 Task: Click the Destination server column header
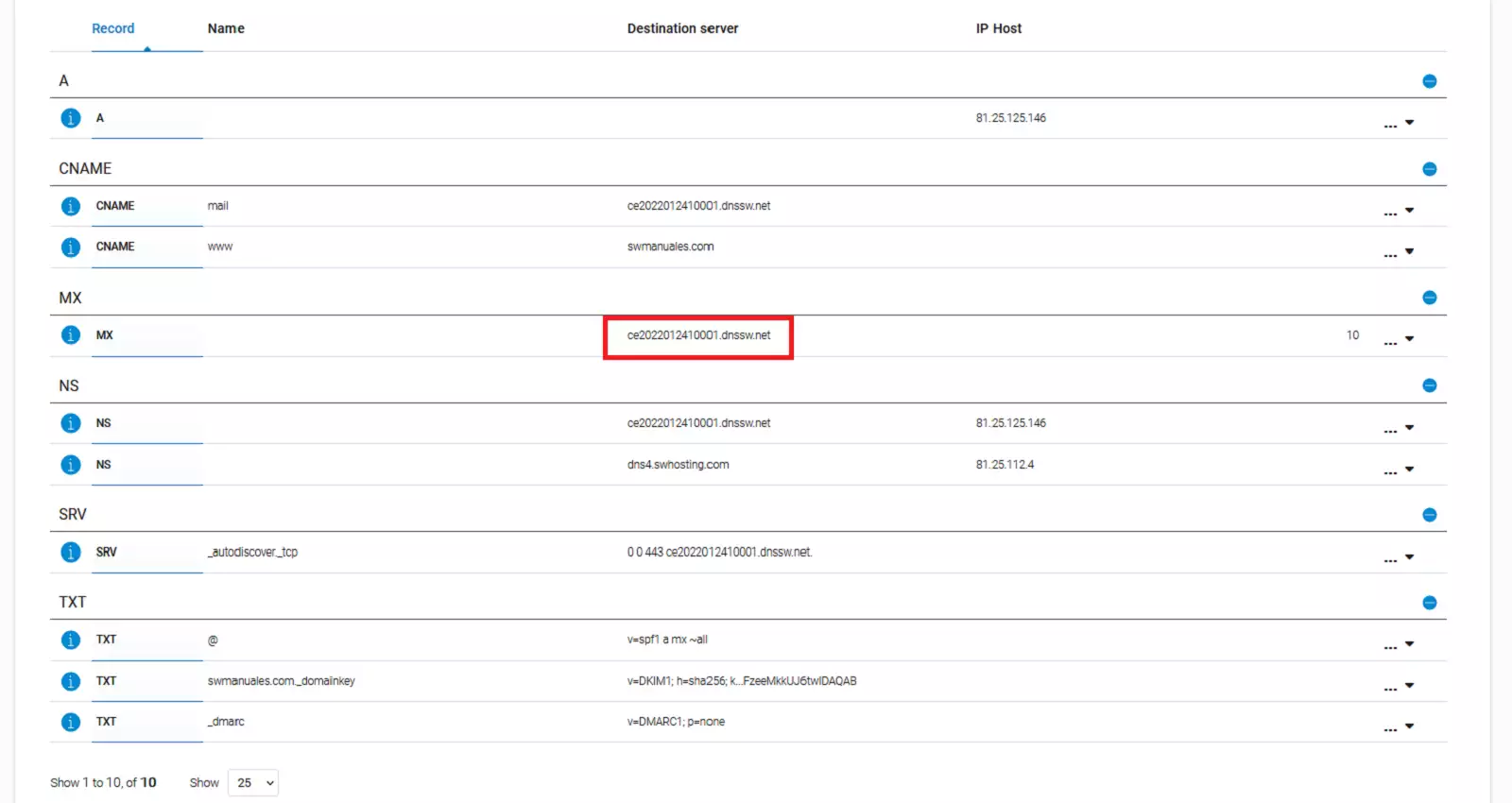tap(682, 28)
